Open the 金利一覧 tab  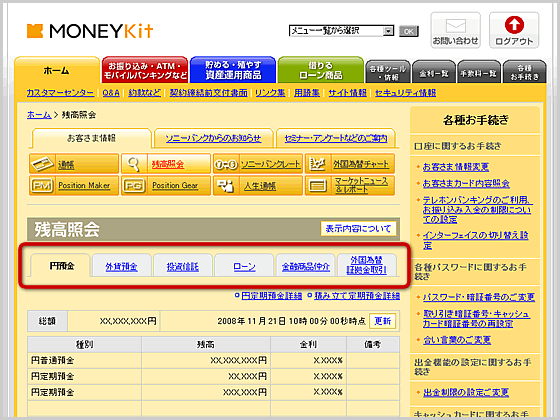pyautogui.click(x=434, y=72)
